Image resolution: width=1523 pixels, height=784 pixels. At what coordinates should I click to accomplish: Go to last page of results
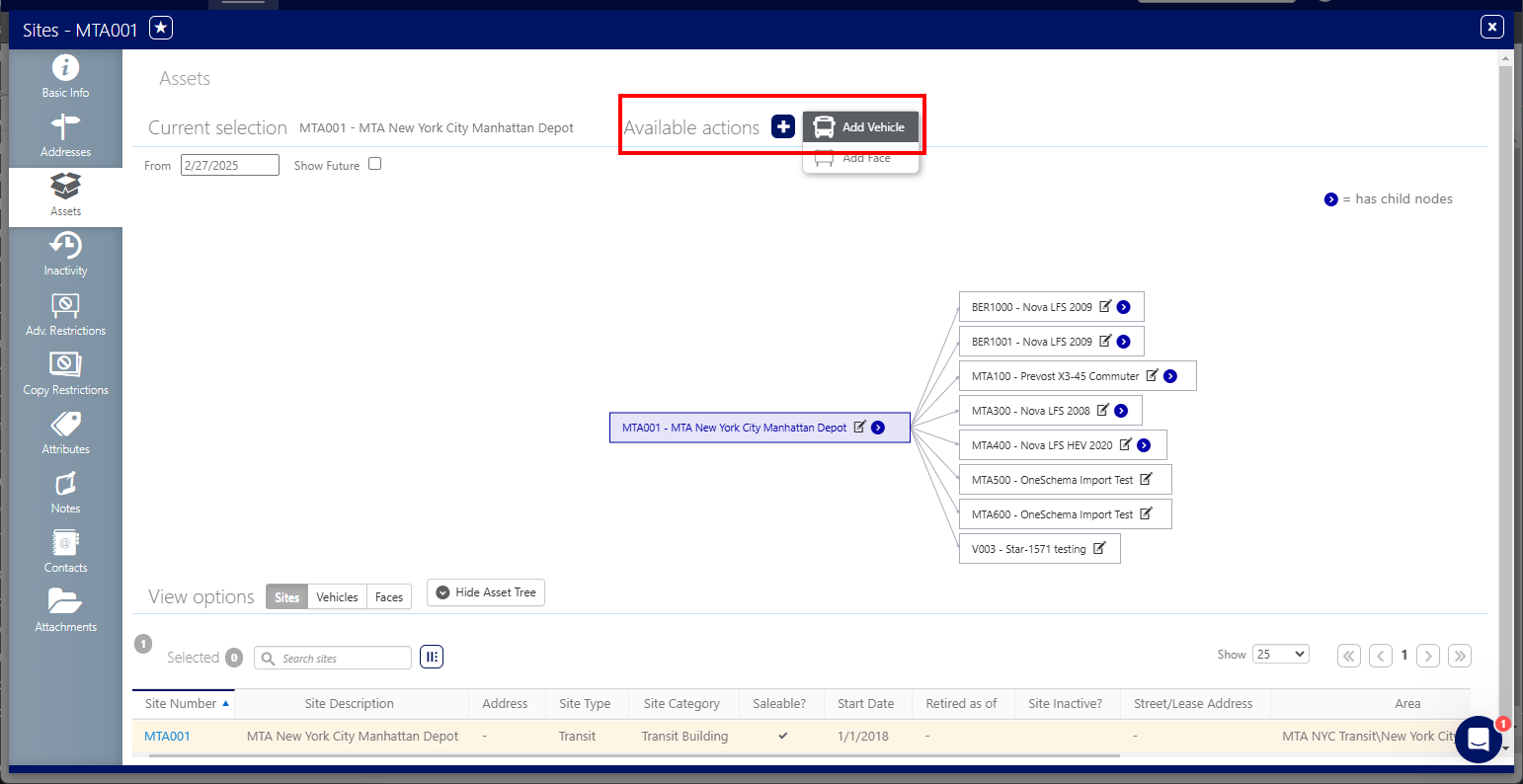click(1460, 655)
